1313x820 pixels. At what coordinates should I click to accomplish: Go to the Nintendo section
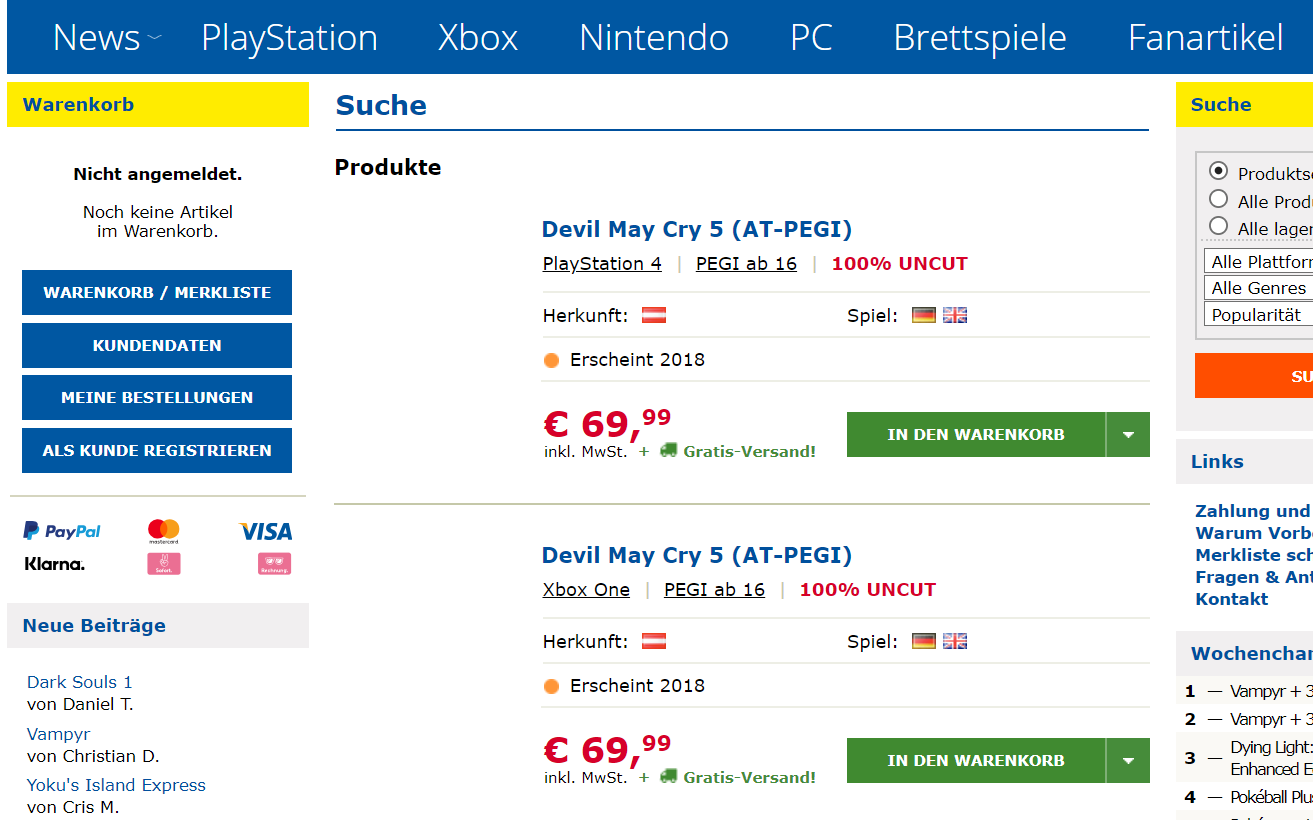pyautogui.click(x=653, y=38)
